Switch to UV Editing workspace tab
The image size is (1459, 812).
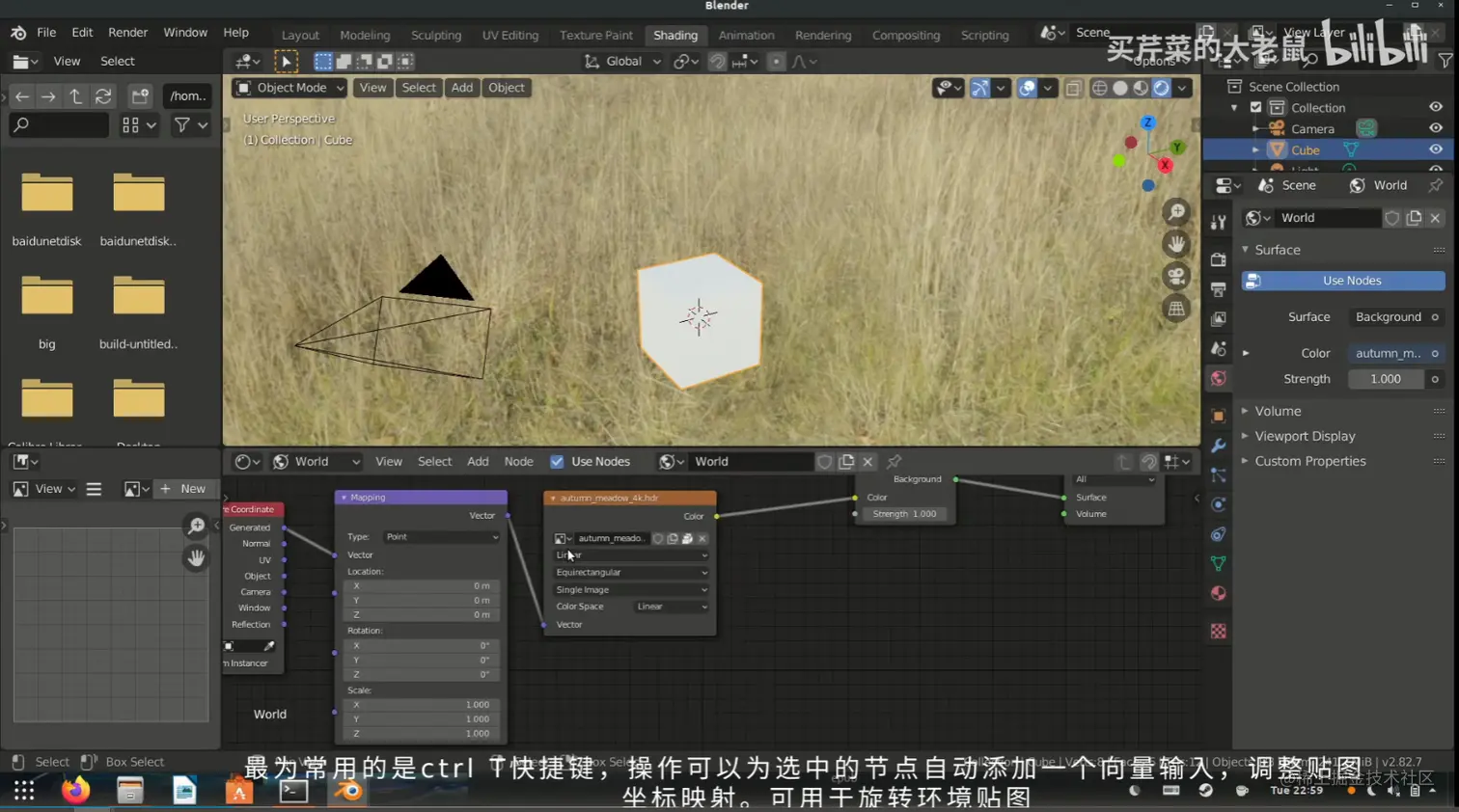point(510,35)
